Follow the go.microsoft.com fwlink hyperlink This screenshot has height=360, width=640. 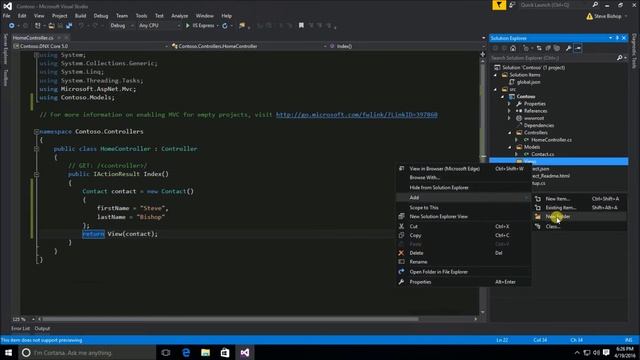[x=357, y=115]
